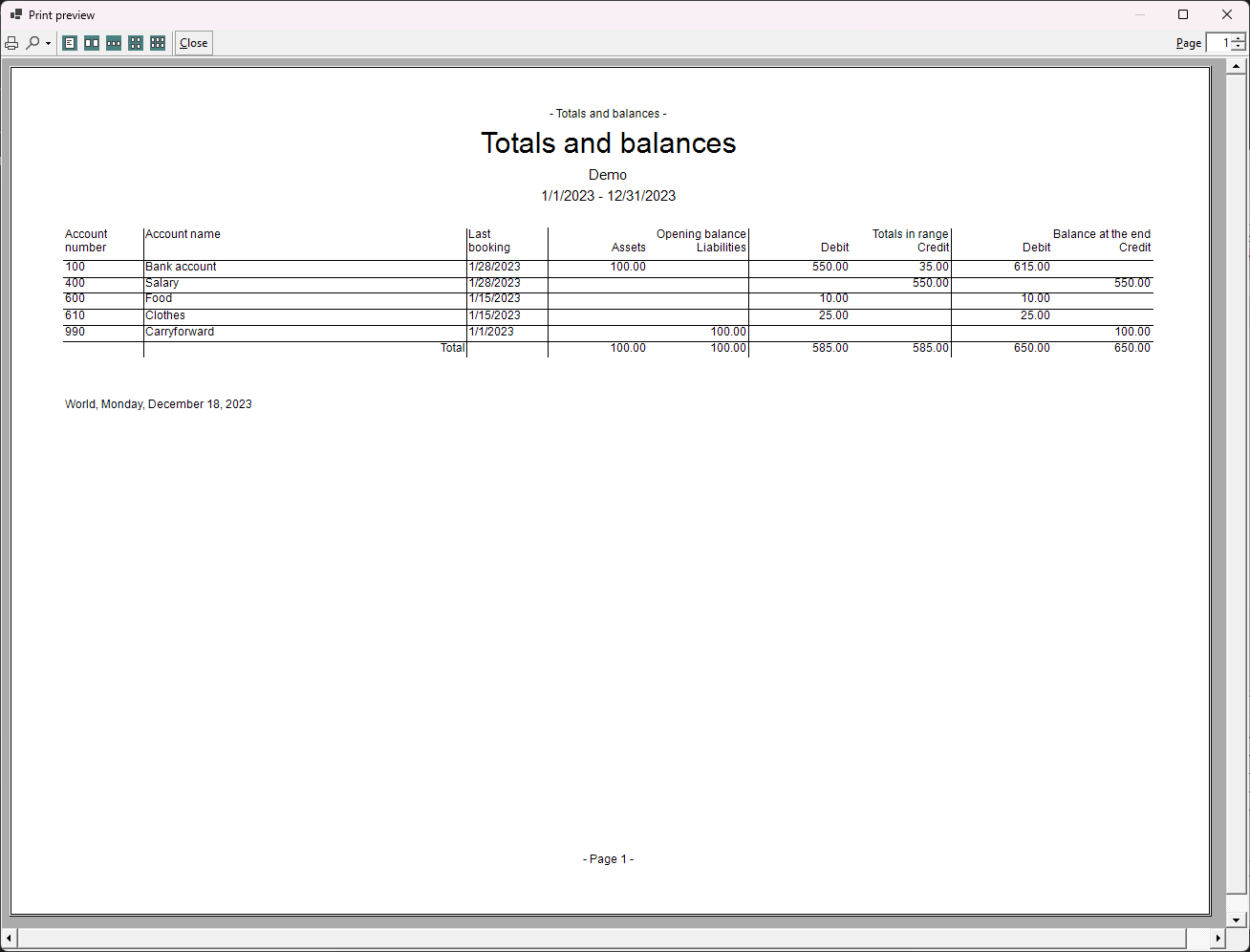Image resolution: width=1250 pixels, height=952 pixels.
Task: Select the three-pages layout icon
Action: [114, 43]
